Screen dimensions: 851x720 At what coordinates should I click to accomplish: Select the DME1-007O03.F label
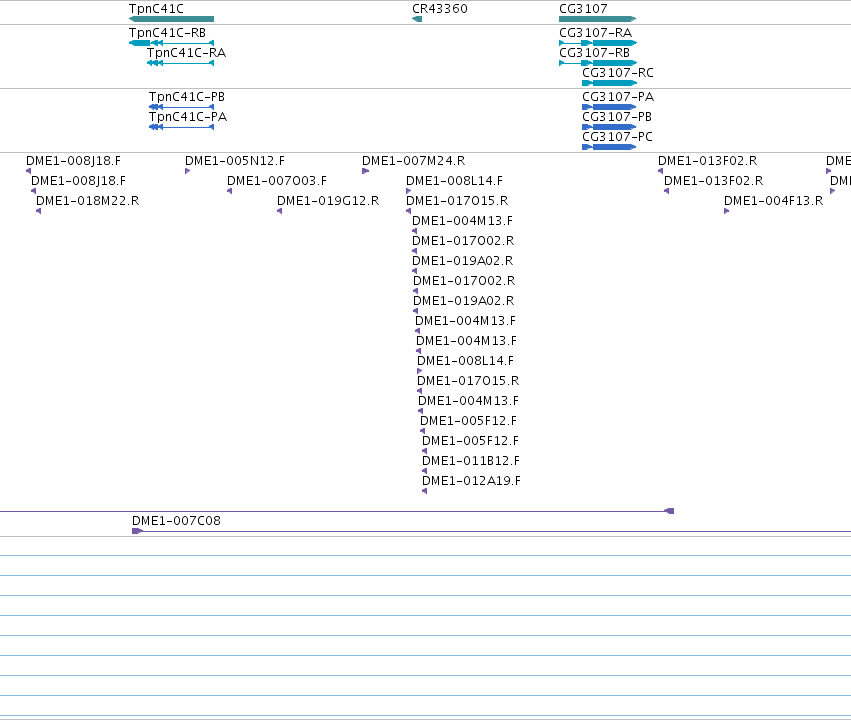277,181
